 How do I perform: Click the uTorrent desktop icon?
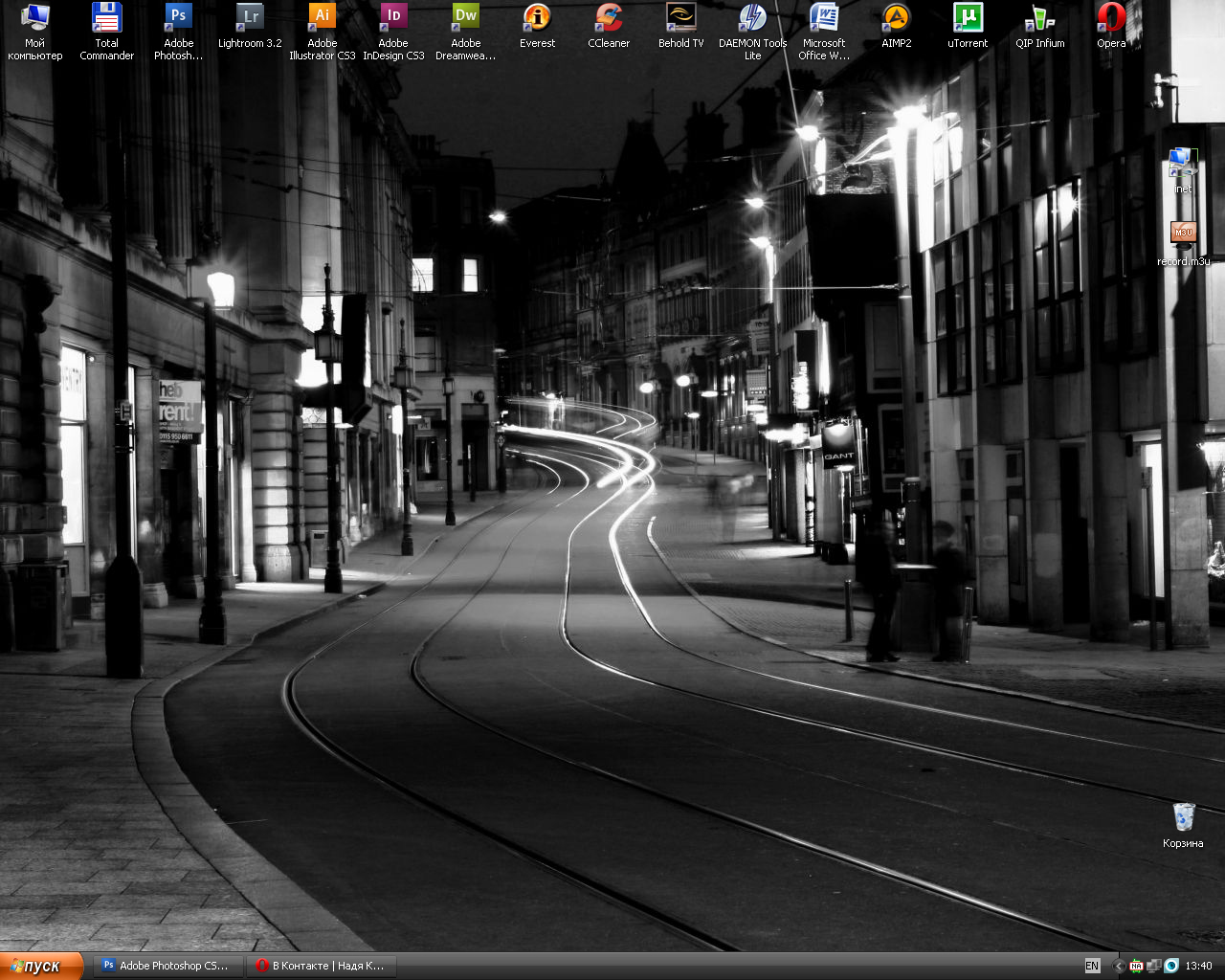(968, 18)
